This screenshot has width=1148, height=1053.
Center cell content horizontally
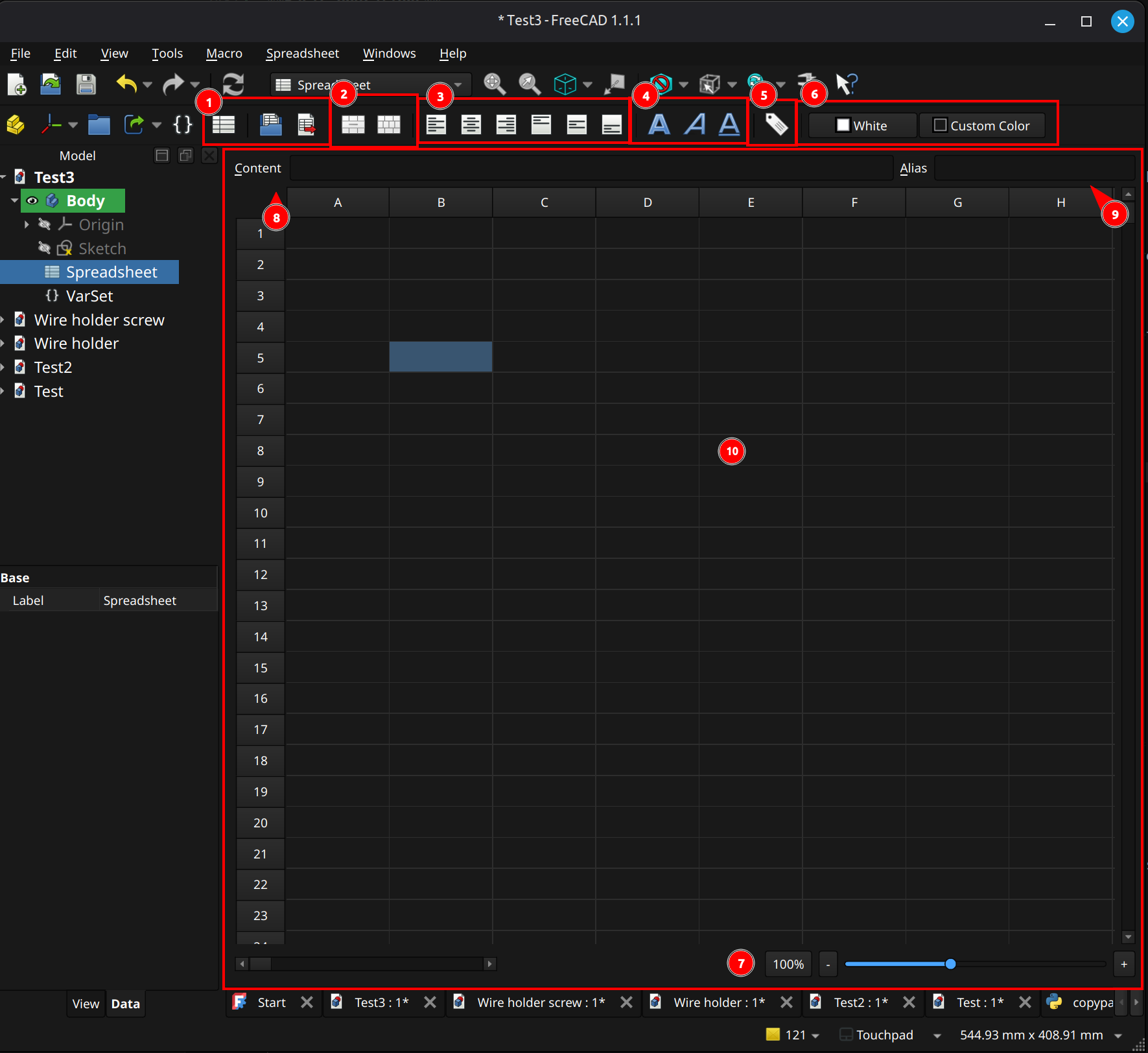(471, 124)
